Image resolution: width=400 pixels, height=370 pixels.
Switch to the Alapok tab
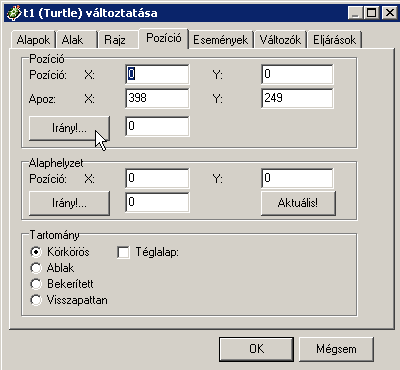(33, 40)
